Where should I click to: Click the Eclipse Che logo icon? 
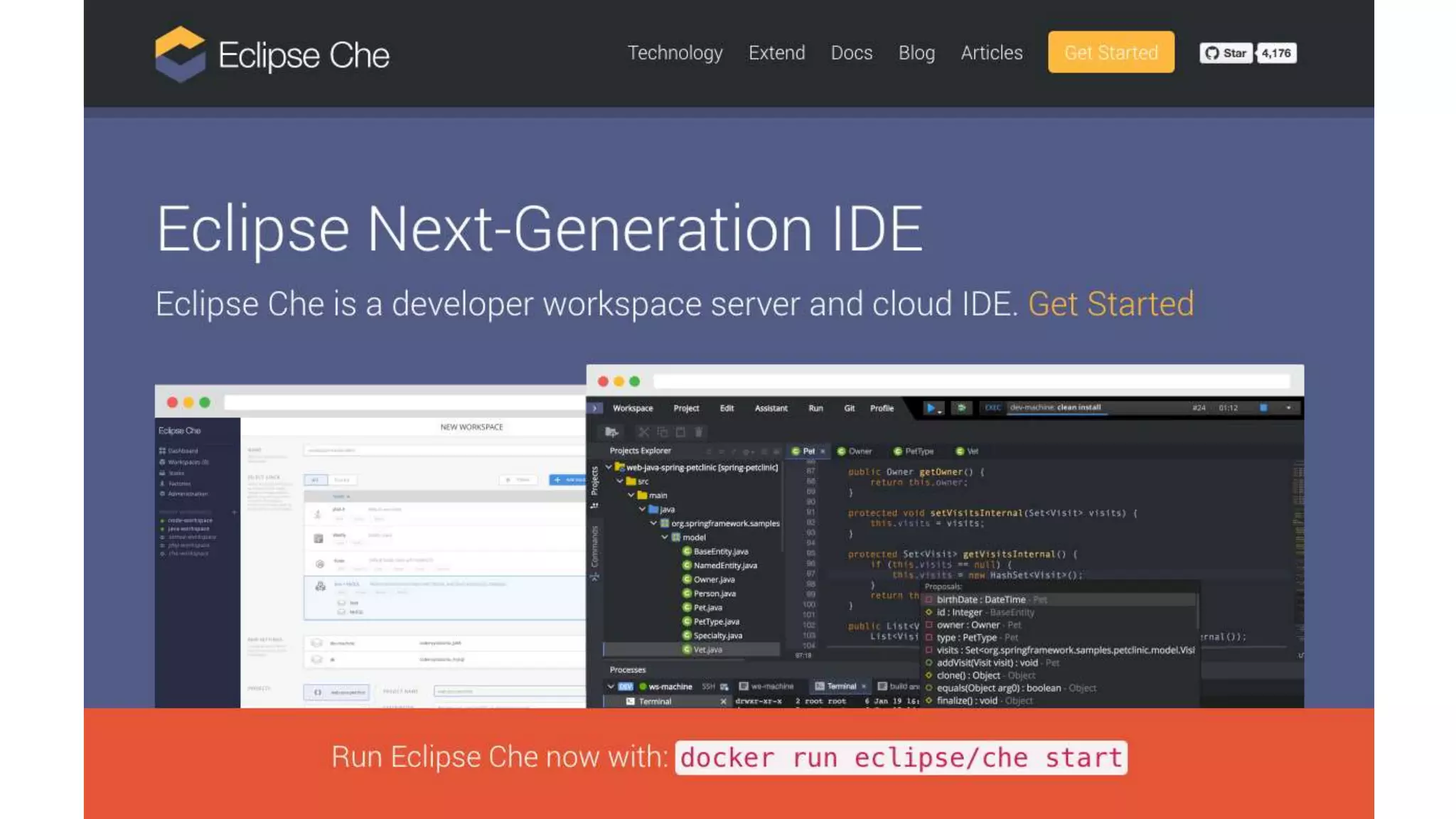click(180, 54)
